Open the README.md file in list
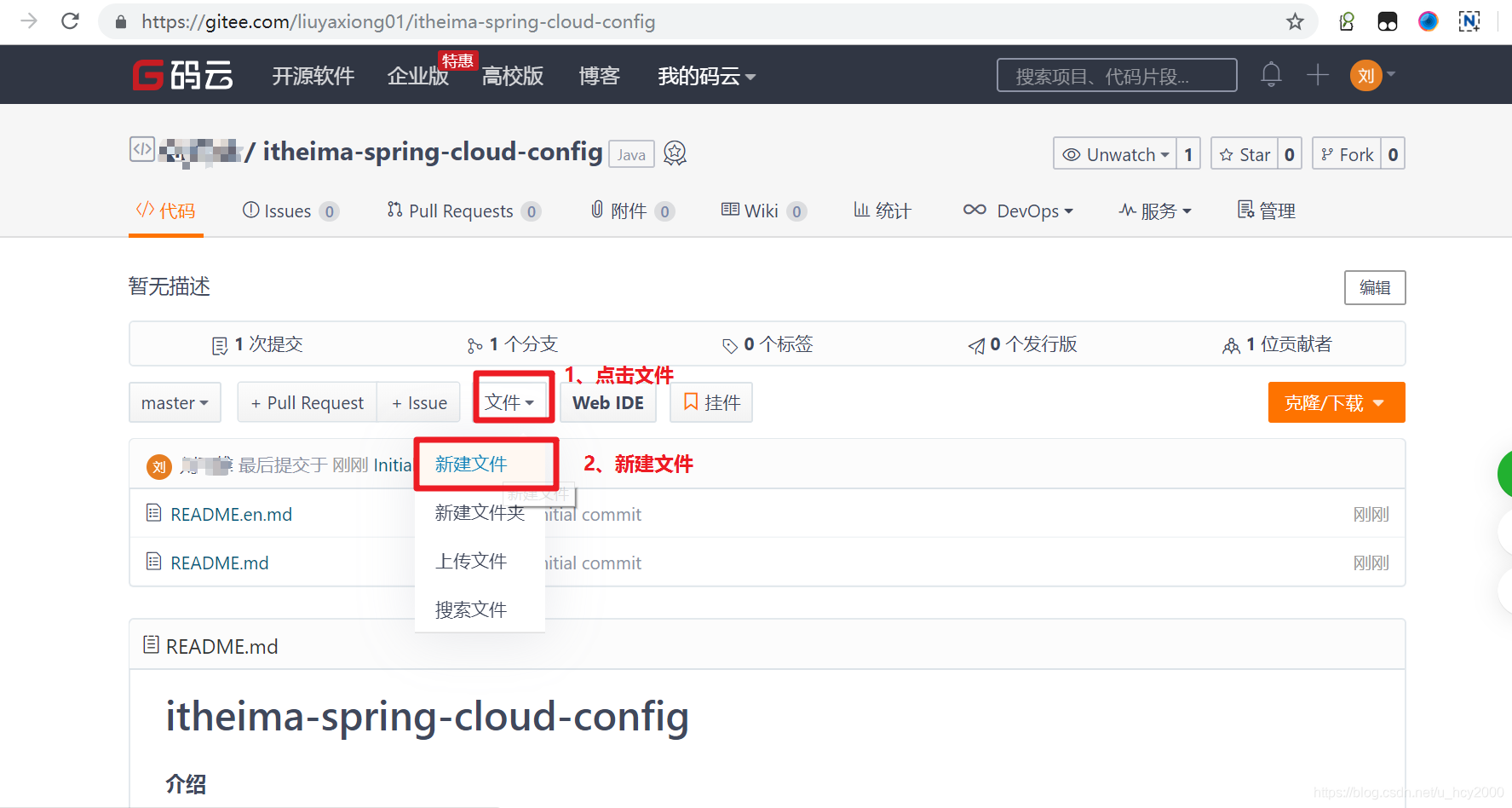 220,563
